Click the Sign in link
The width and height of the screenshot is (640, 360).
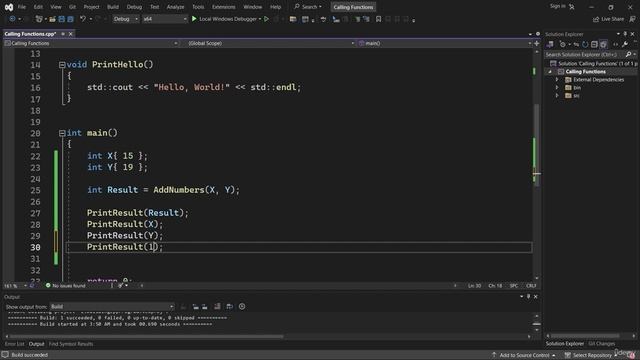[558, 6]
